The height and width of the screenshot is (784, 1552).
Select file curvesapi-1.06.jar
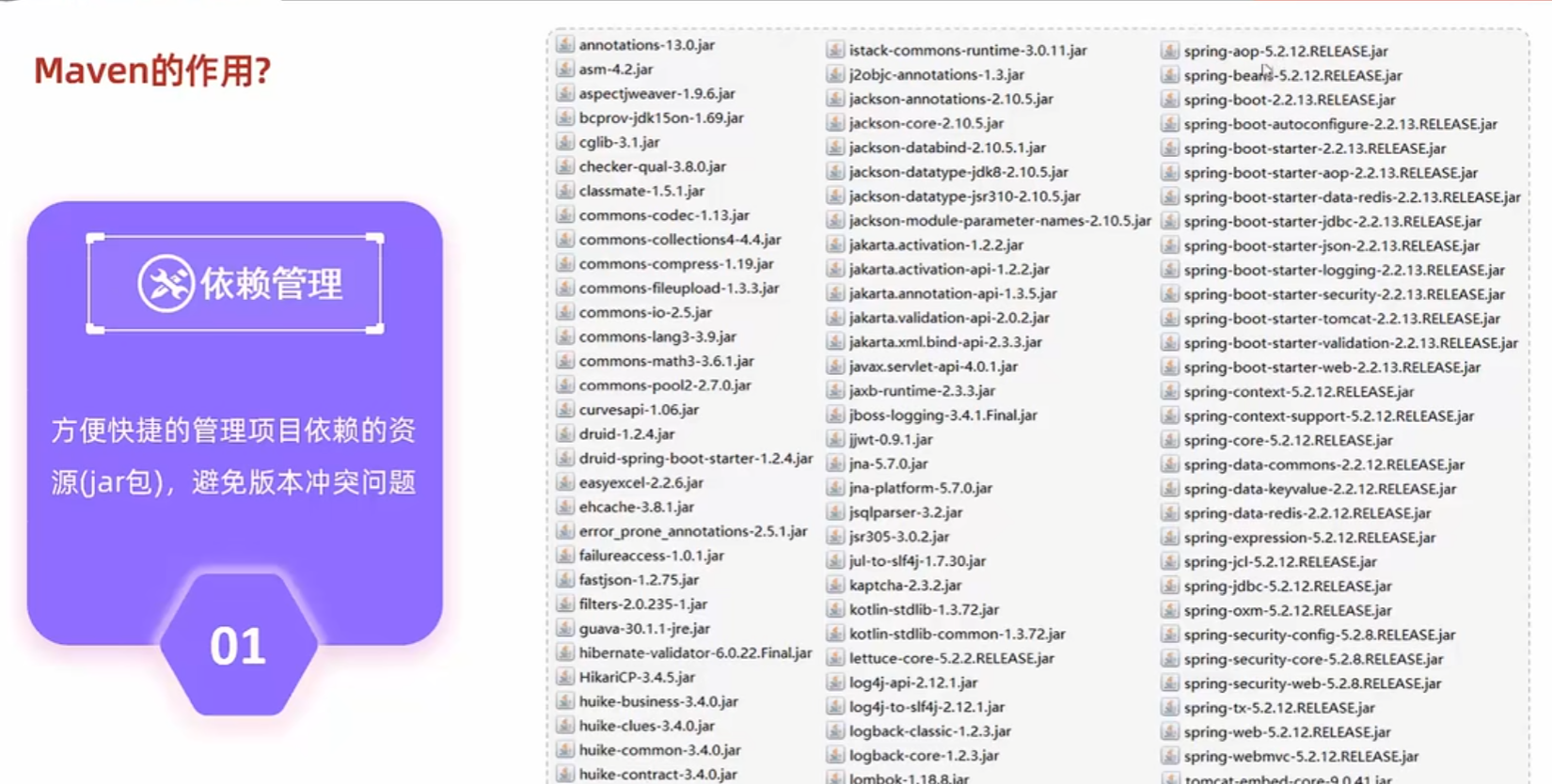click(x=639, y=410)
